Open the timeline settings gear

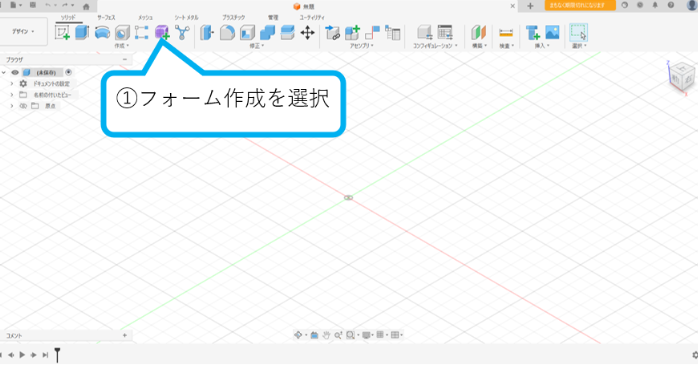(x=694, y=355)
